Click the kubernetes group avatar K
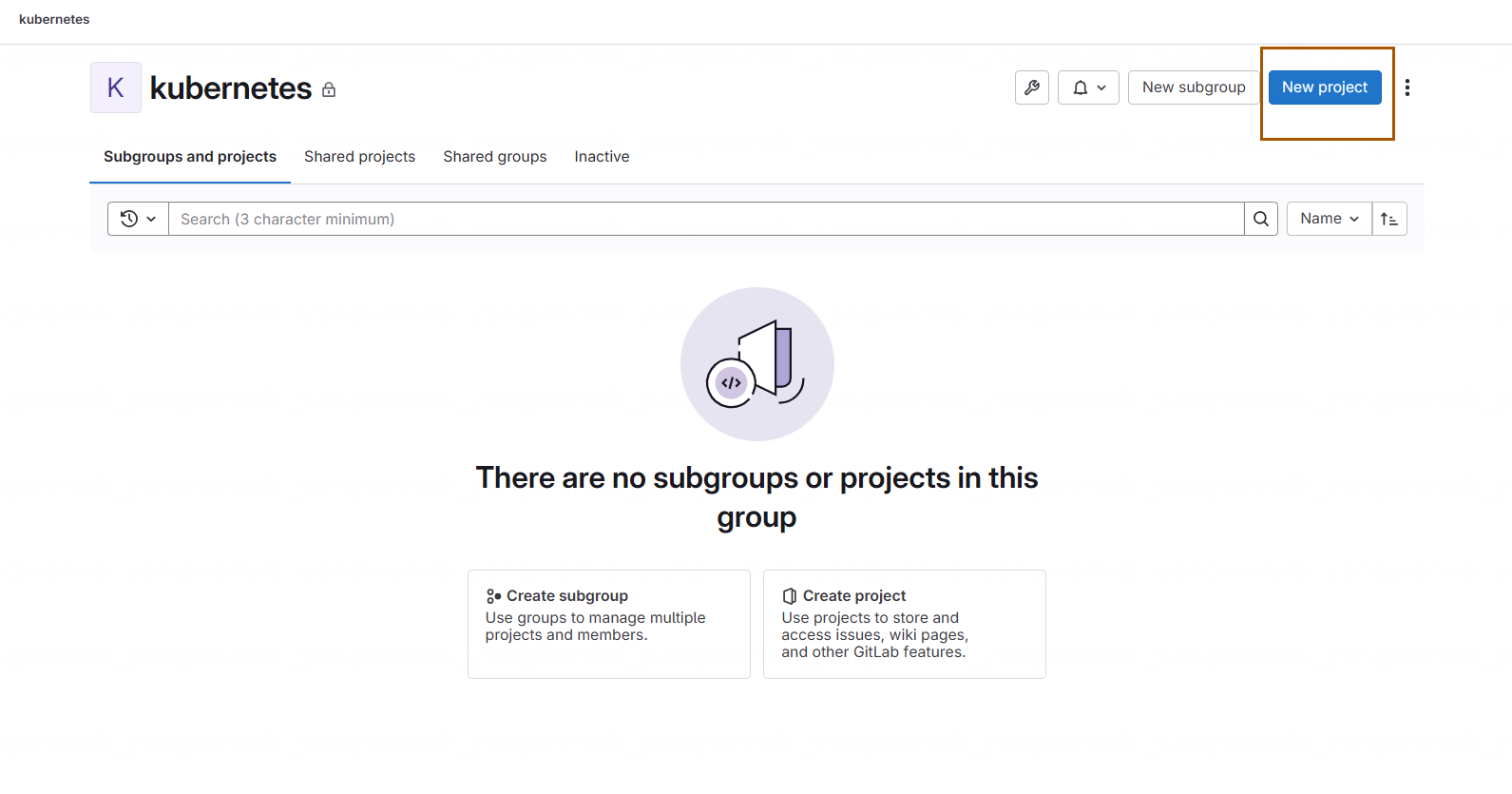The image size is (1512, 794). pyautogui.click(x=116, y=87)
